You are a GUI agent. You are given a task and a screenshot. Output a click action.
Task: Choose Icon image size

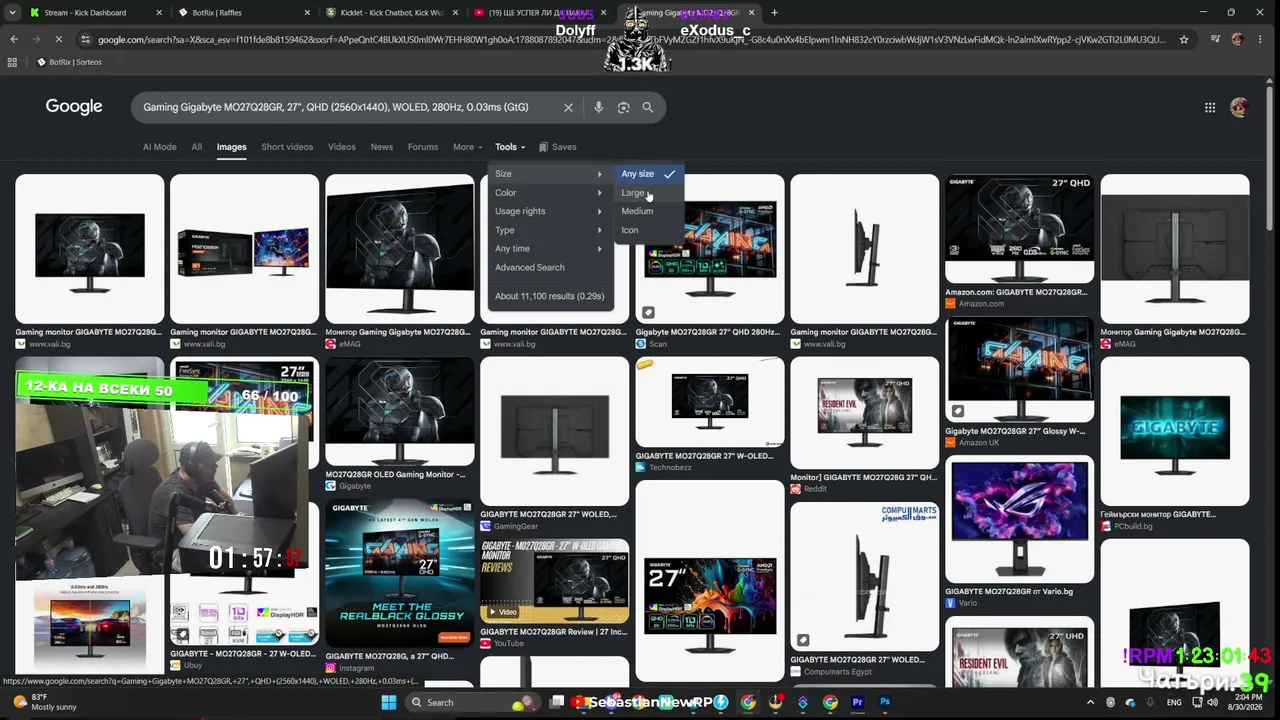pos(648,230)
